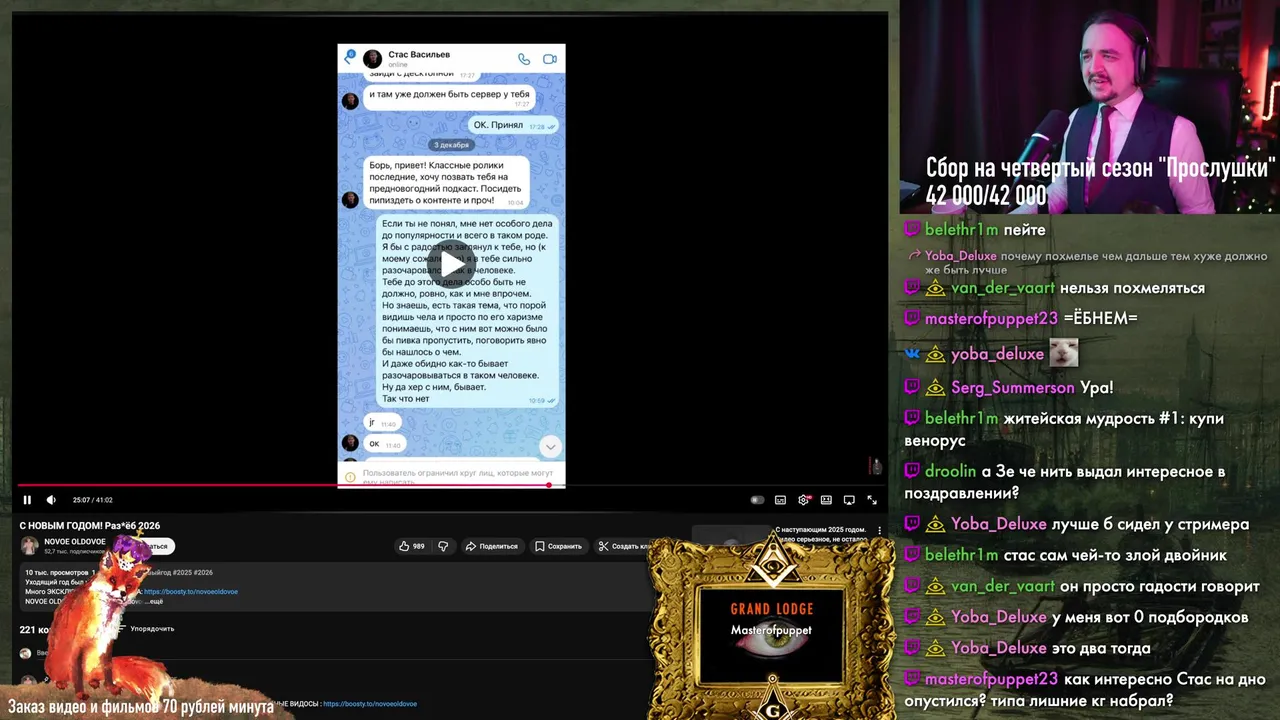Click the thumbs-down dislike icon
1280x720 pixels.
click(443, 546)
